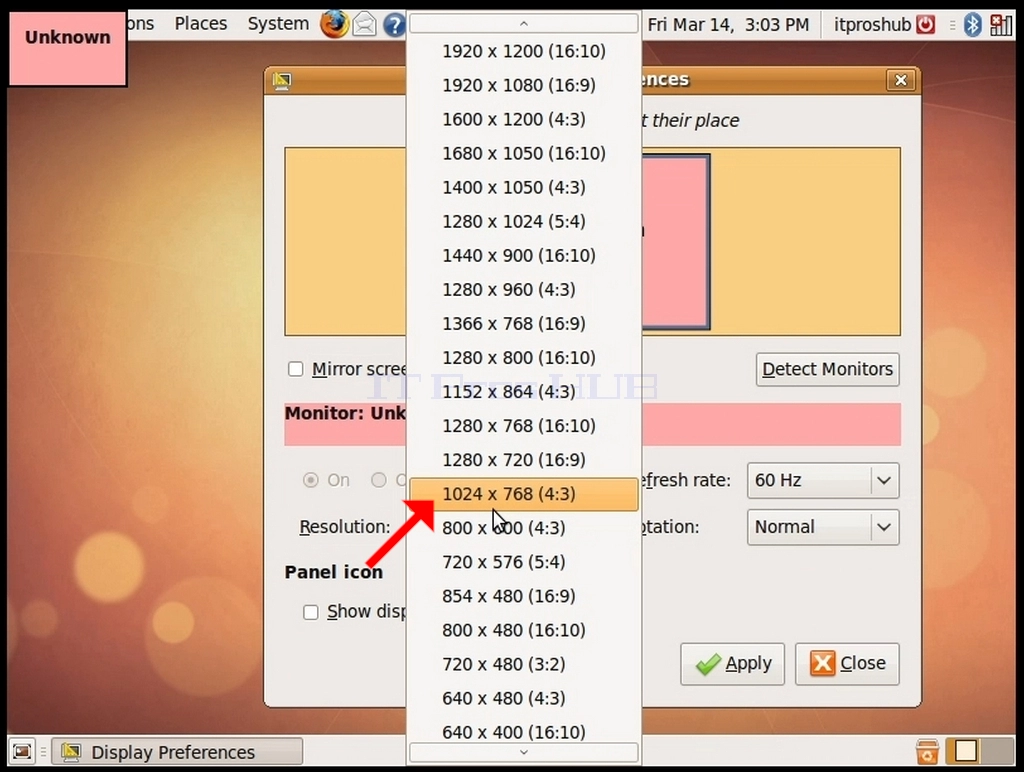
Task: Open the Bluetooth tray icon
Action: pyautogui.click(x=972, y=25)
